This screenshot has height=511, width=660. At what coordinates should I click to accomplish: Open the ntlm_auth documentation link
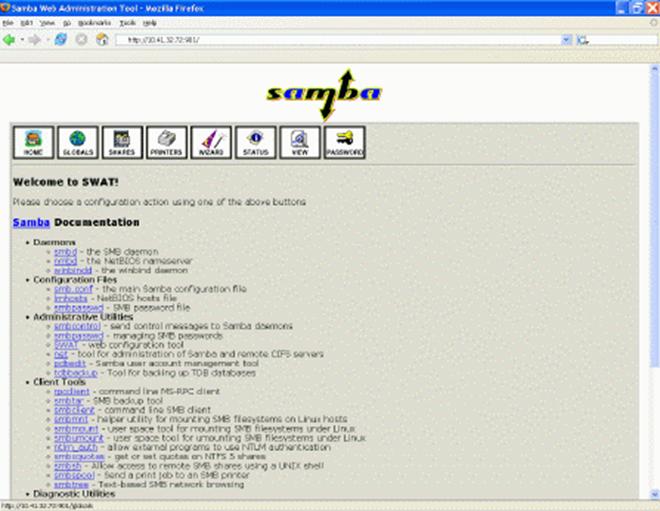[76, 447]
